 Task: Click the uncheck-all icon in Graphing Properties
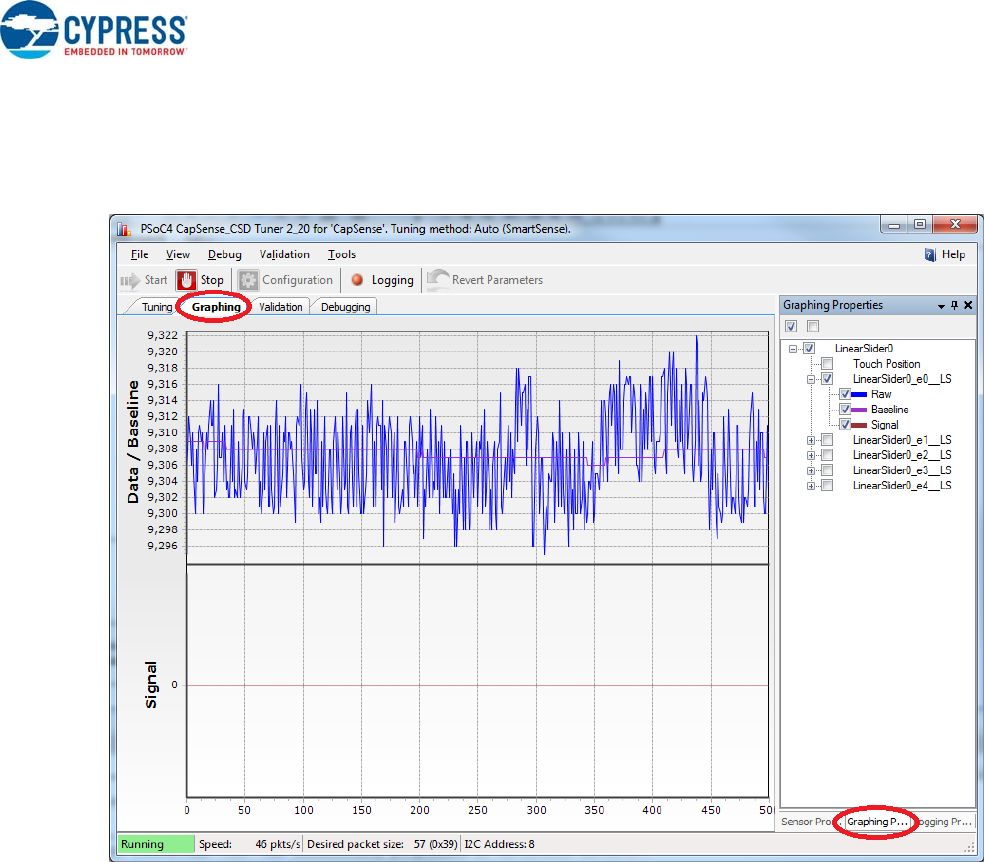pyautogui.click(x=813, y=326)
